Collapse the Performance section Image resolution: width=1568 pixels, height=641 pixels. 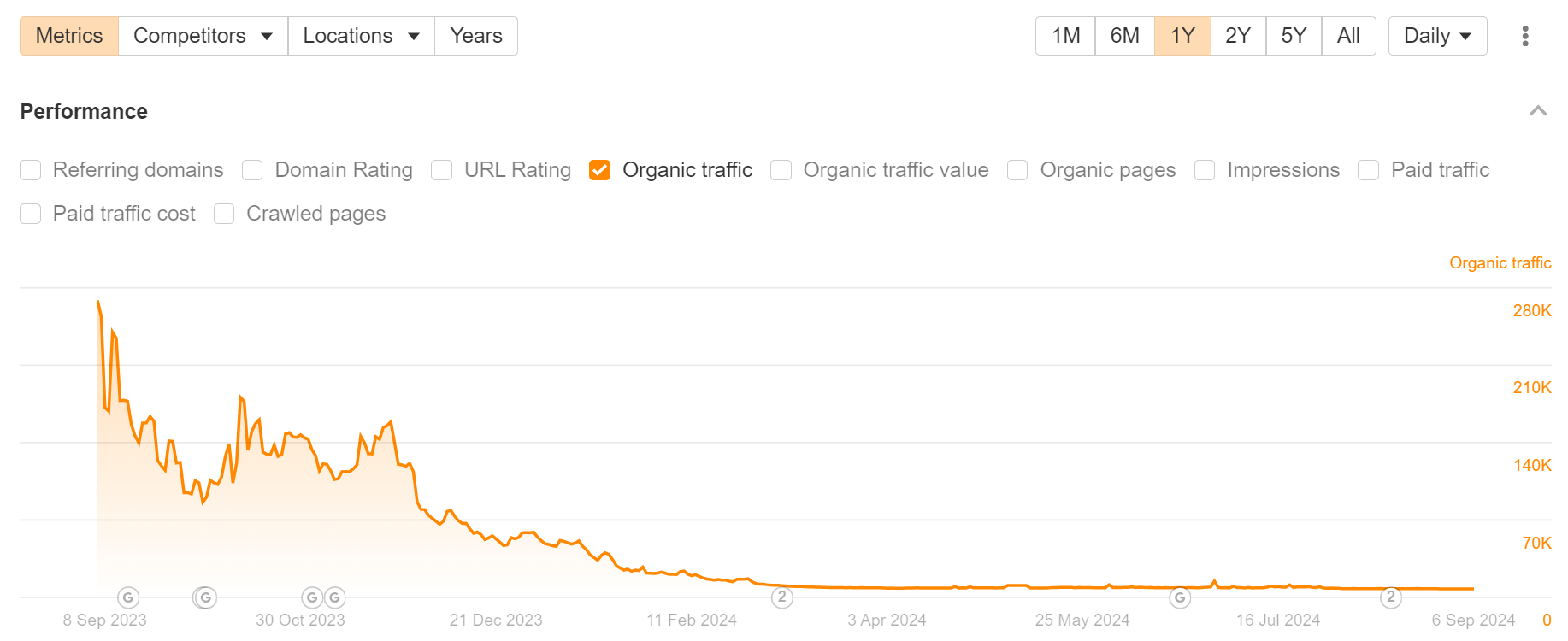(x=1539, y=111)
